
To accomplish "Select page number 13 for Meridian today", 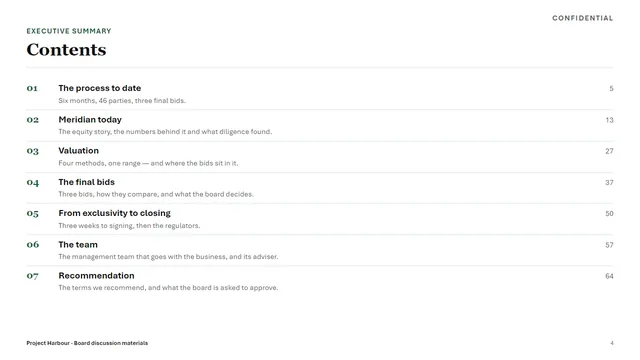I will (x=609, y=120).
